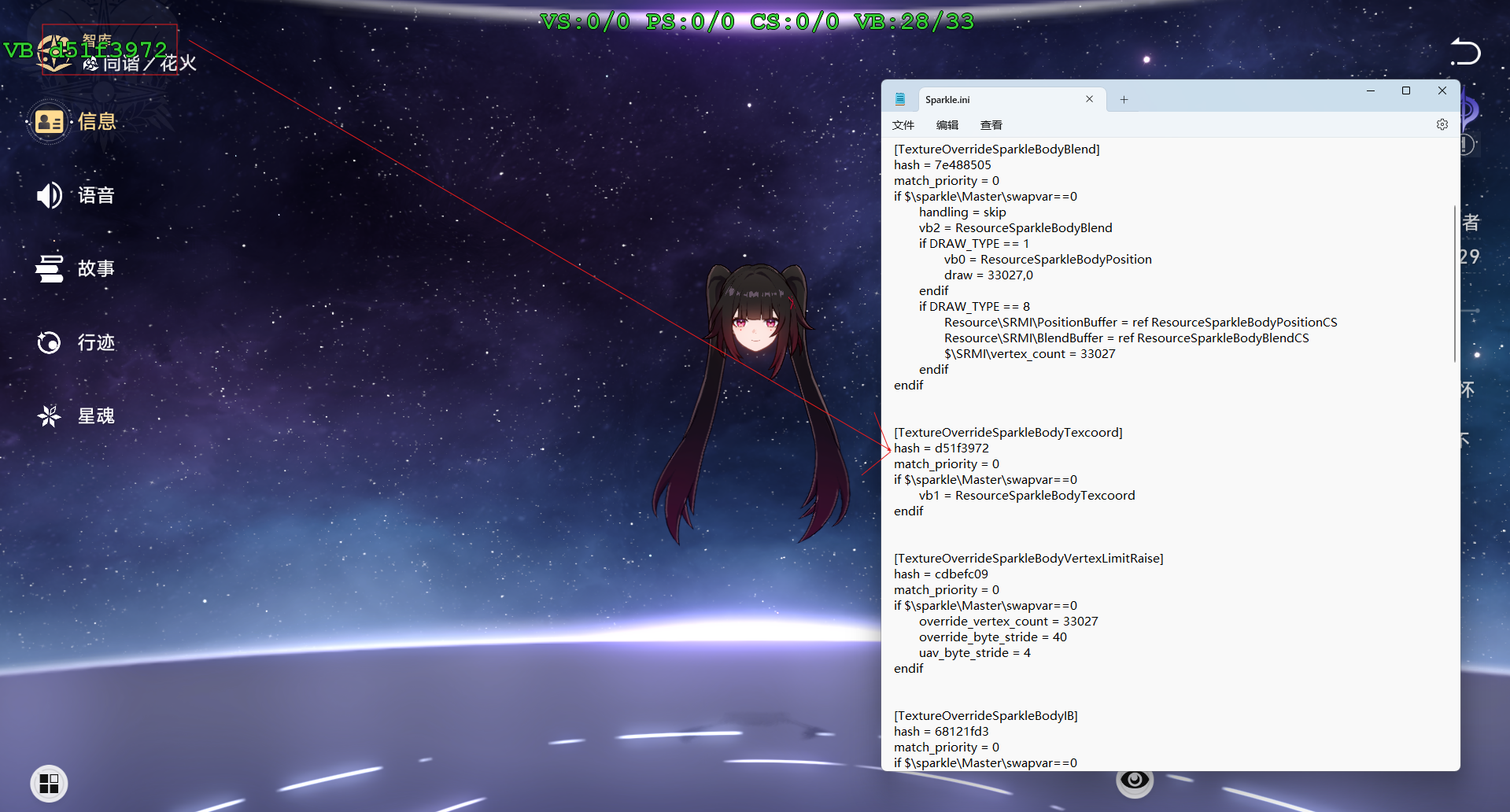Click the line 'vb1 = ResourceSparkleBodyTexcoord'
The width and height of the screenshot is (1510, 812).
click(x=1027, y=496)
